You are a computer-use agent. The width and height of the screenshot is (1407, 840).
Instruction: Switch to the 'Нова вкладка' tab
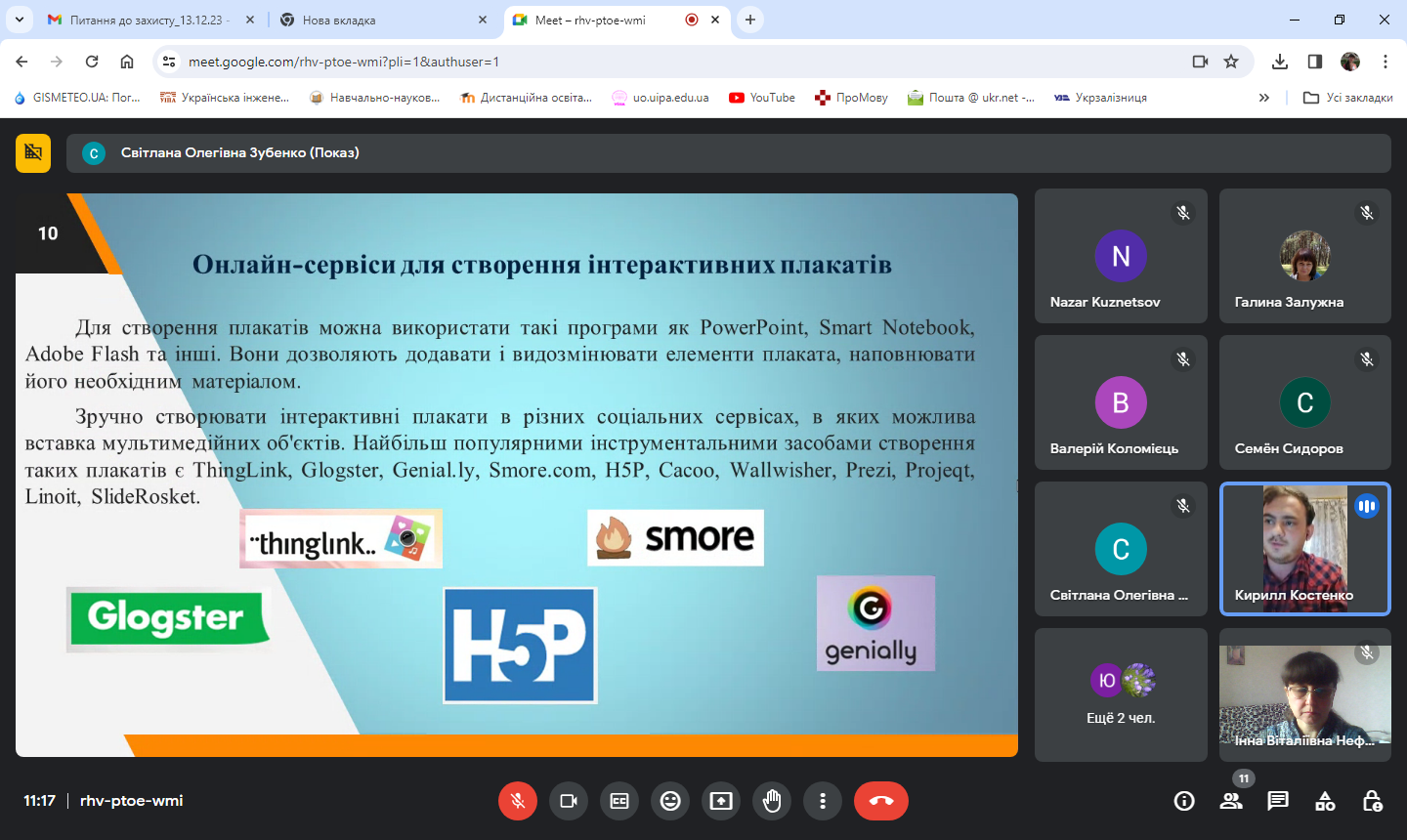point(383,20)
